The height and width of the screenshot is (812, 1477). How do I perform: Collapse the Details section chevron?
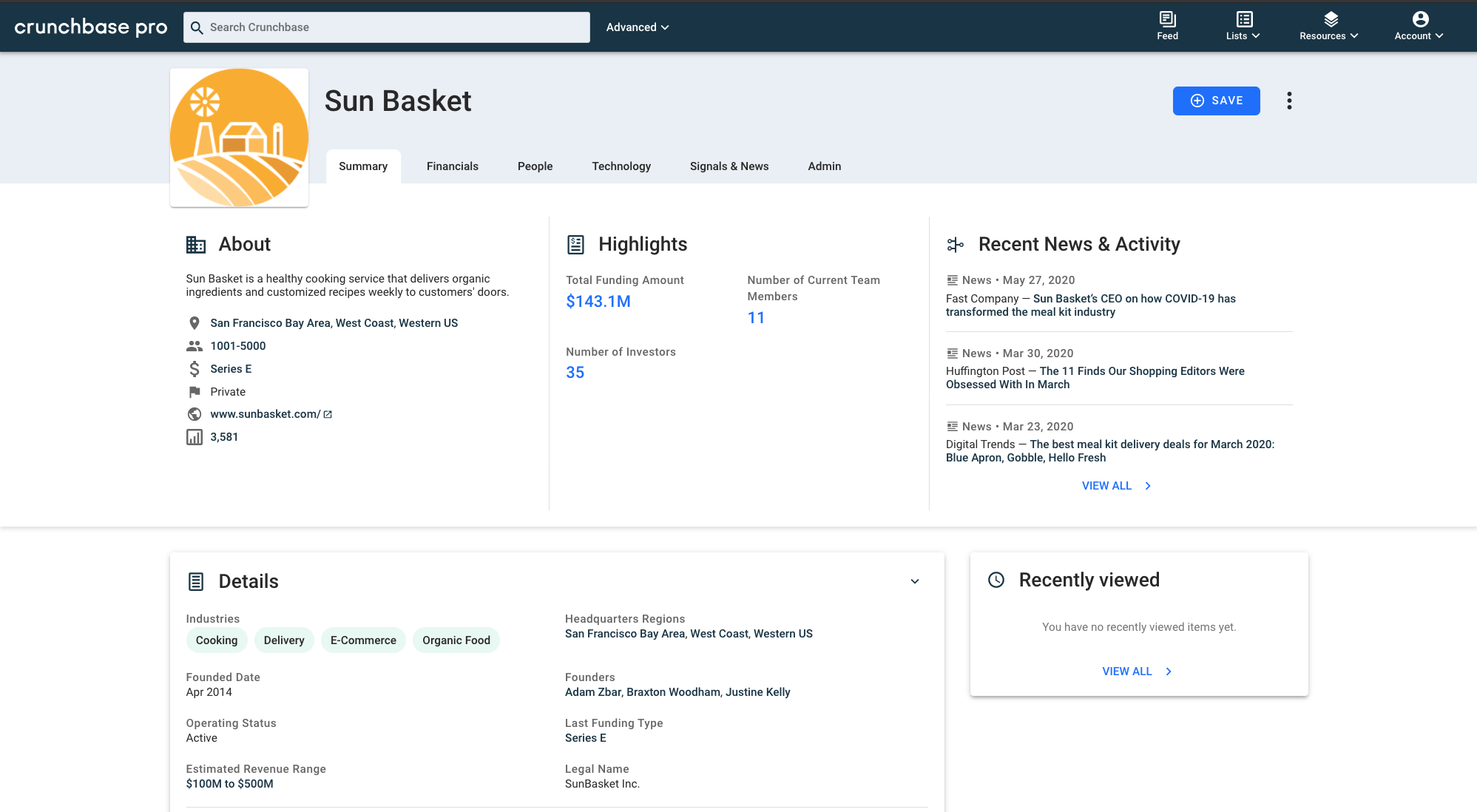coord(915,581)
